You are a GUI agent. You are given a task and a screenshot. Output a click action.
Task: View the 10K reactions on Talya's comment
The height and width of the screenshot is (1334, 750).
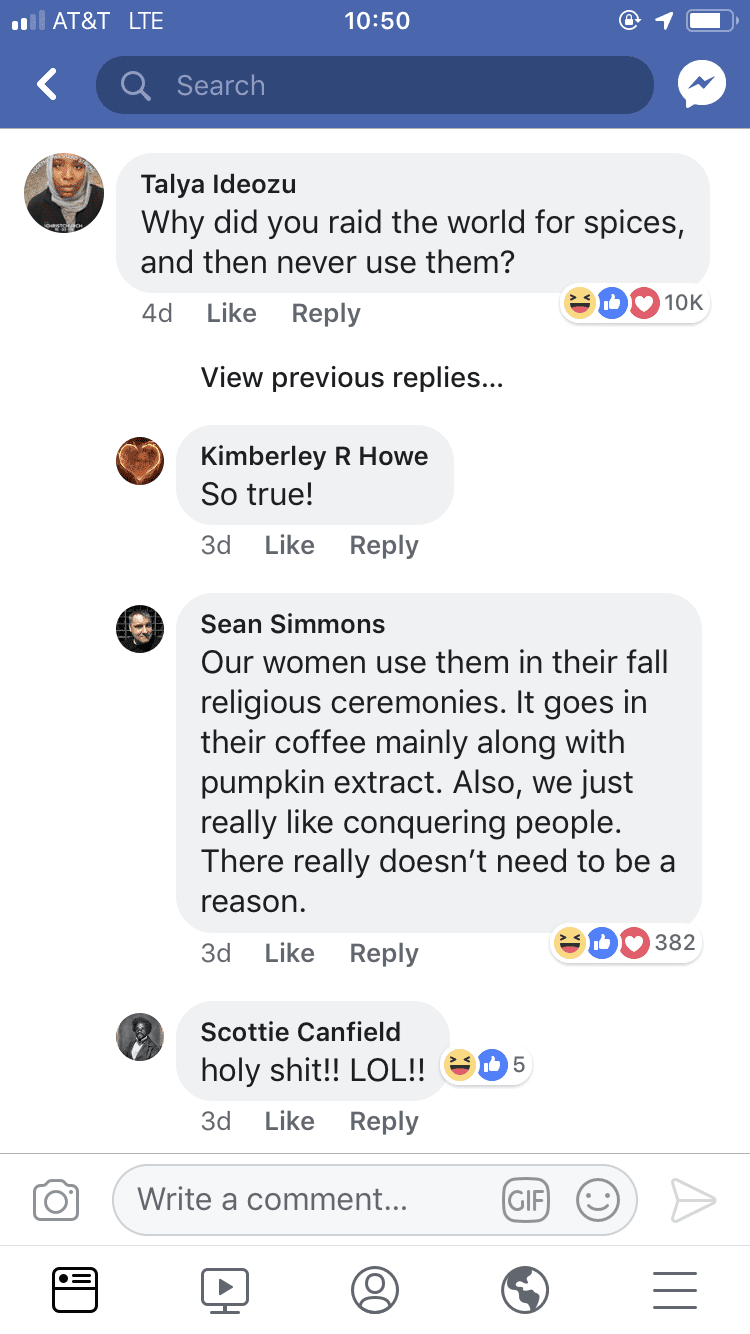[636, 303]
